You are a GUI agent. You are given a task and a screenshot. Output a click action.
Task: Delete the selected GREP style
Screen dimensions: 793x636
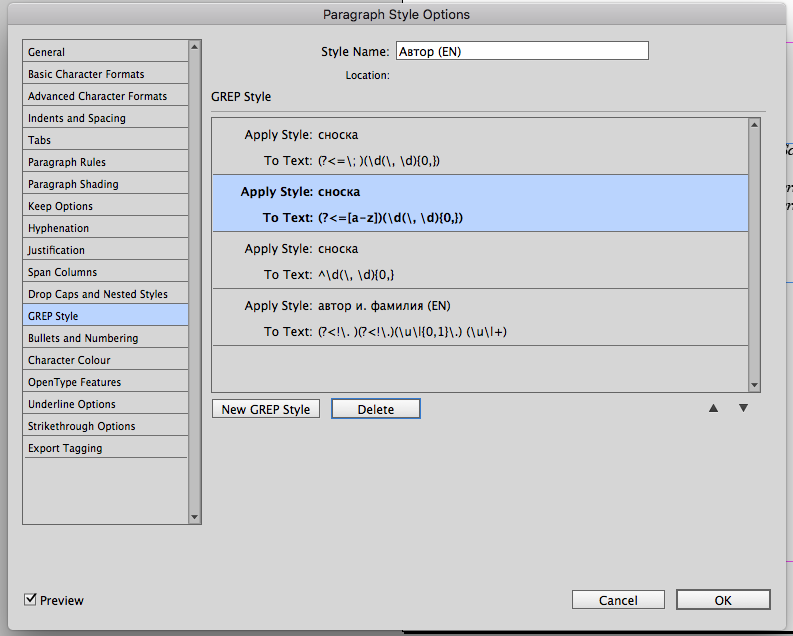pyautogui.click(x=375, y=409)
